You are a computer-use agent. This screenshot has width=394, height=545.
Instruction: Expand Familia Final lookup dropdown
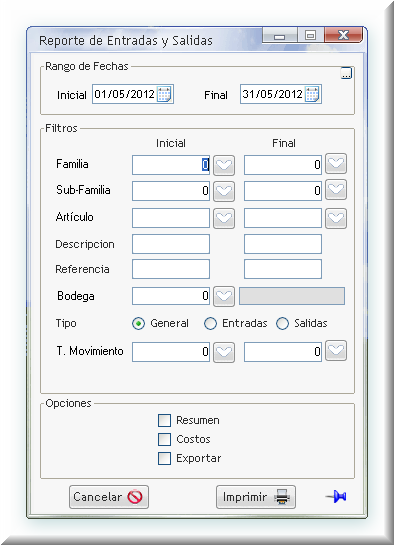[x=336, y=163]
